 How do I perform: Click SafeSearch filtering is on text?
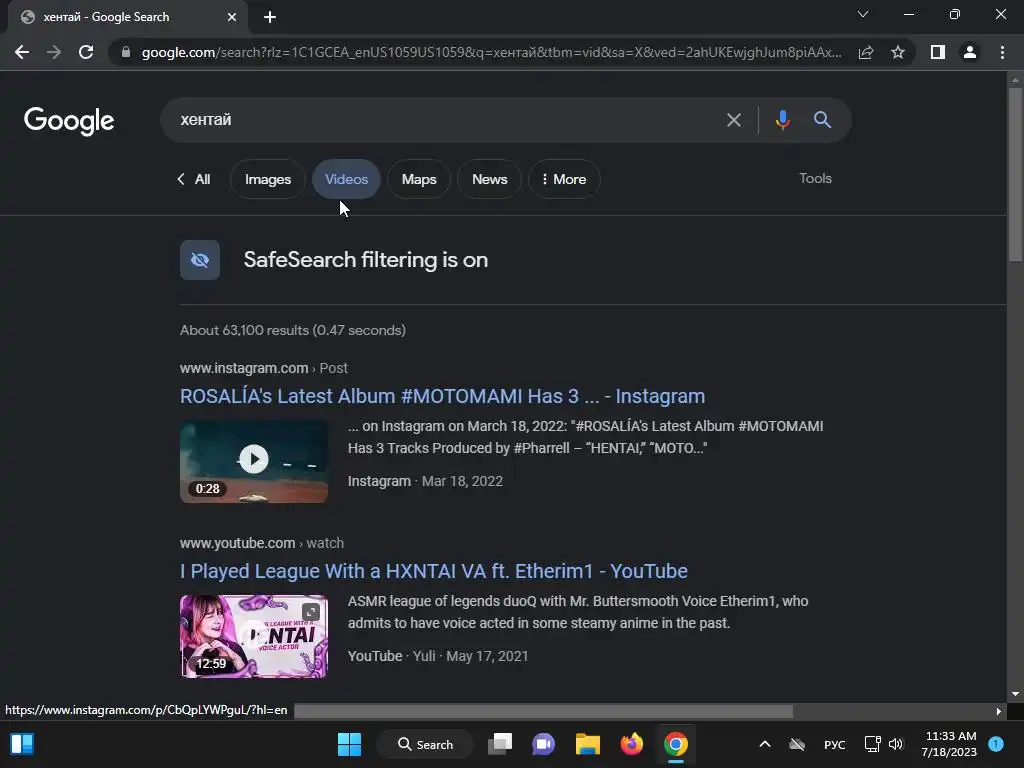coord(366,260)
